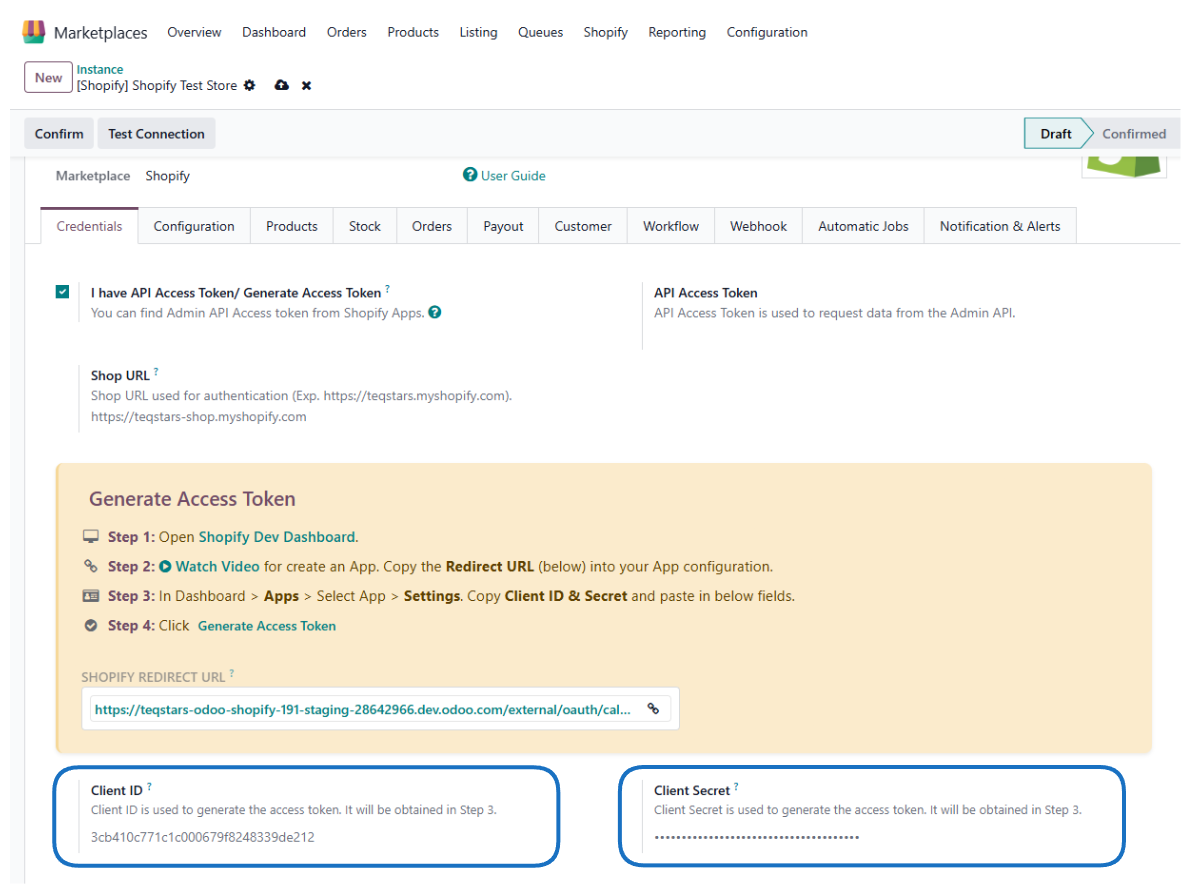Switch to the Automatic Jobs tab
Screen dimensions: 1190x893
[x=863, y=226]
